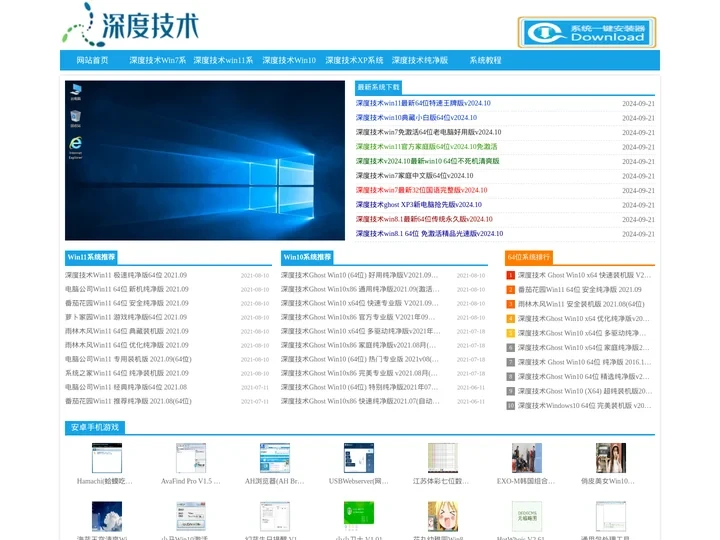The width and height of the screenshot is (720, 540).
Task: Select the Win11系统推荐 section tab
Action: click(91, 257)
